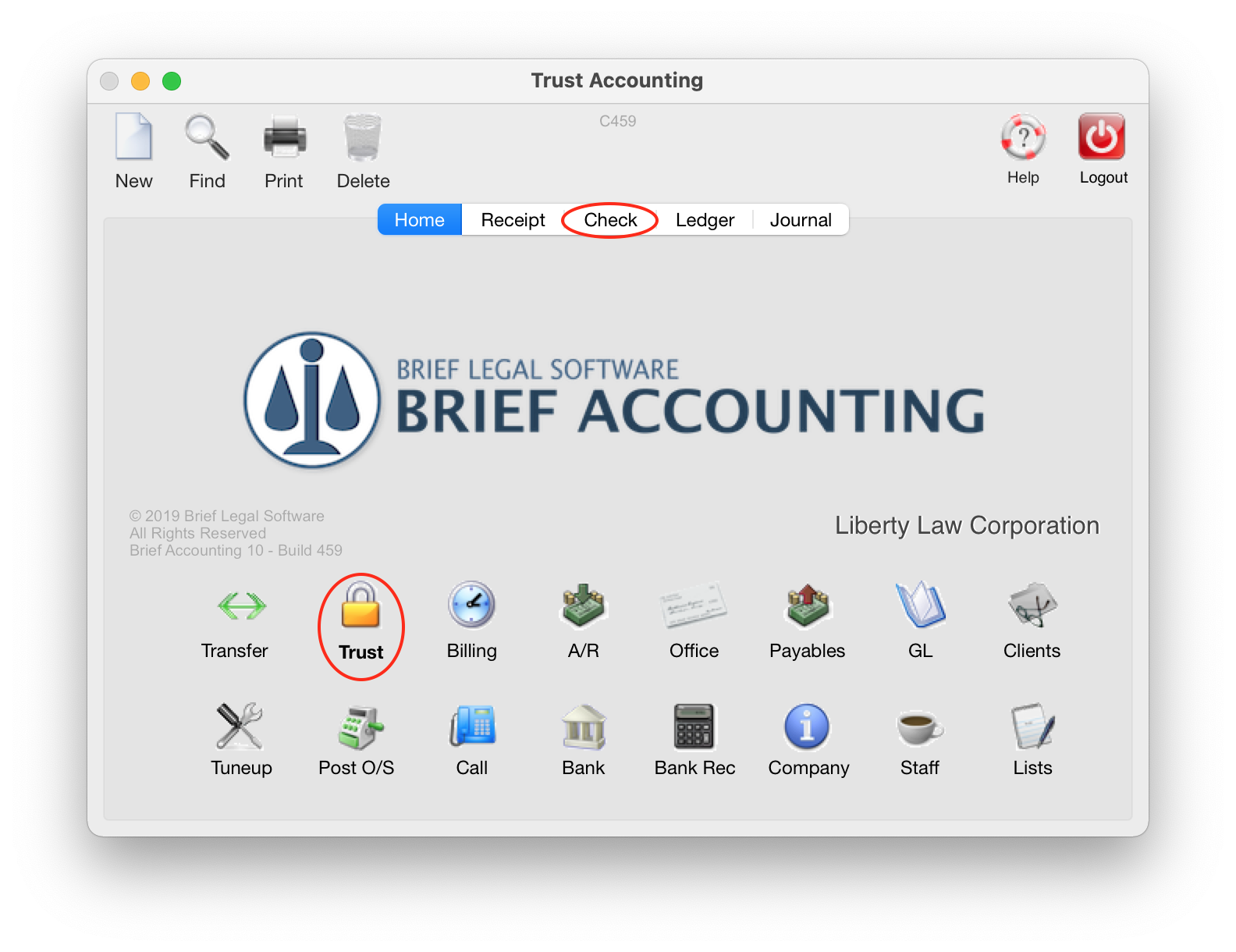The width and height of the screenshot is (1236, 952).
Task: Open the Bank Rec calculator icon
Action: (x=694, y=726)
